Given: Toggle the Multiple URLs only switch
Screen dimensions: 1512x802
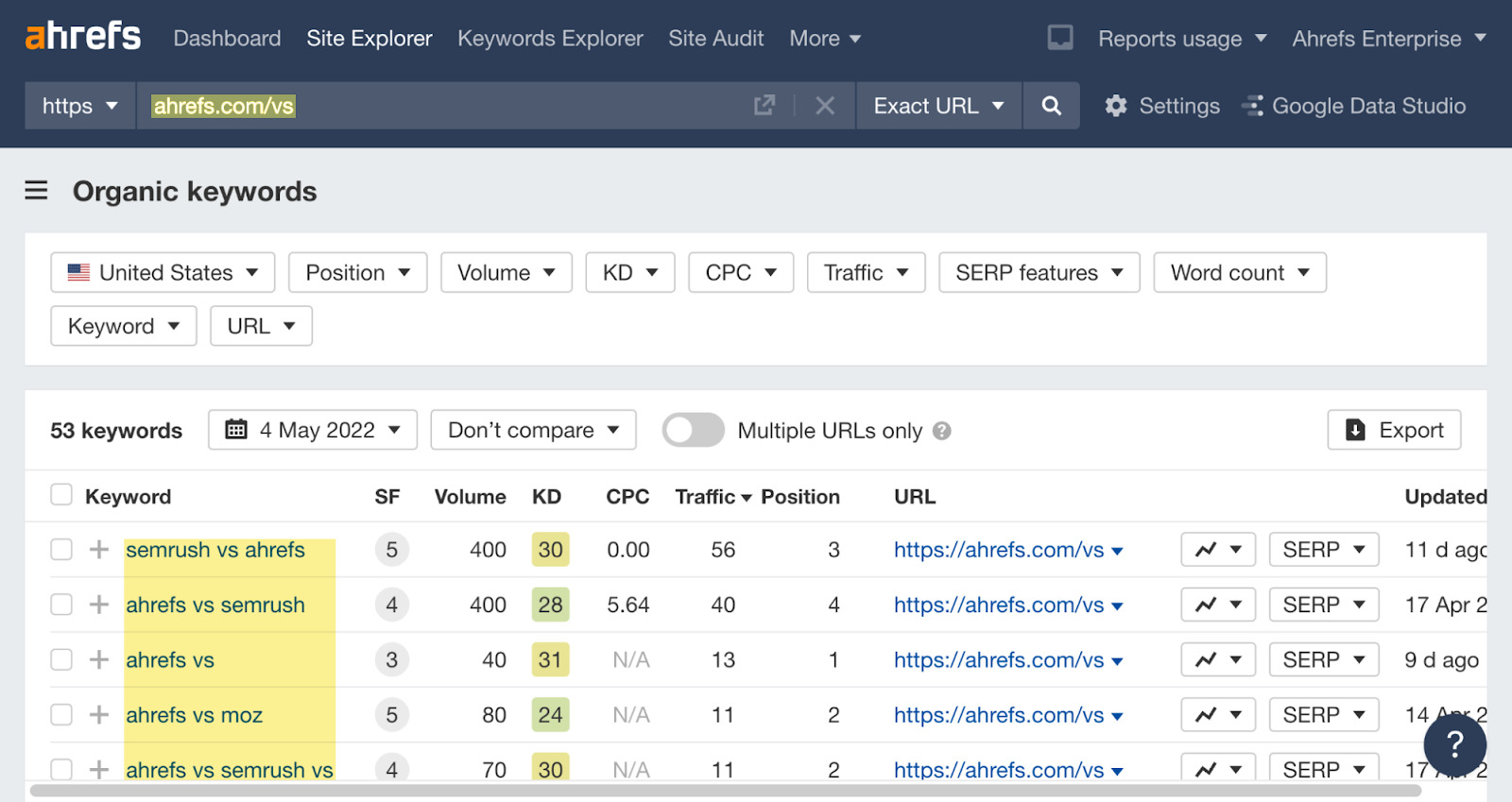Looking at the screenshot, I should pyautogui.click(x=693, y=430).
